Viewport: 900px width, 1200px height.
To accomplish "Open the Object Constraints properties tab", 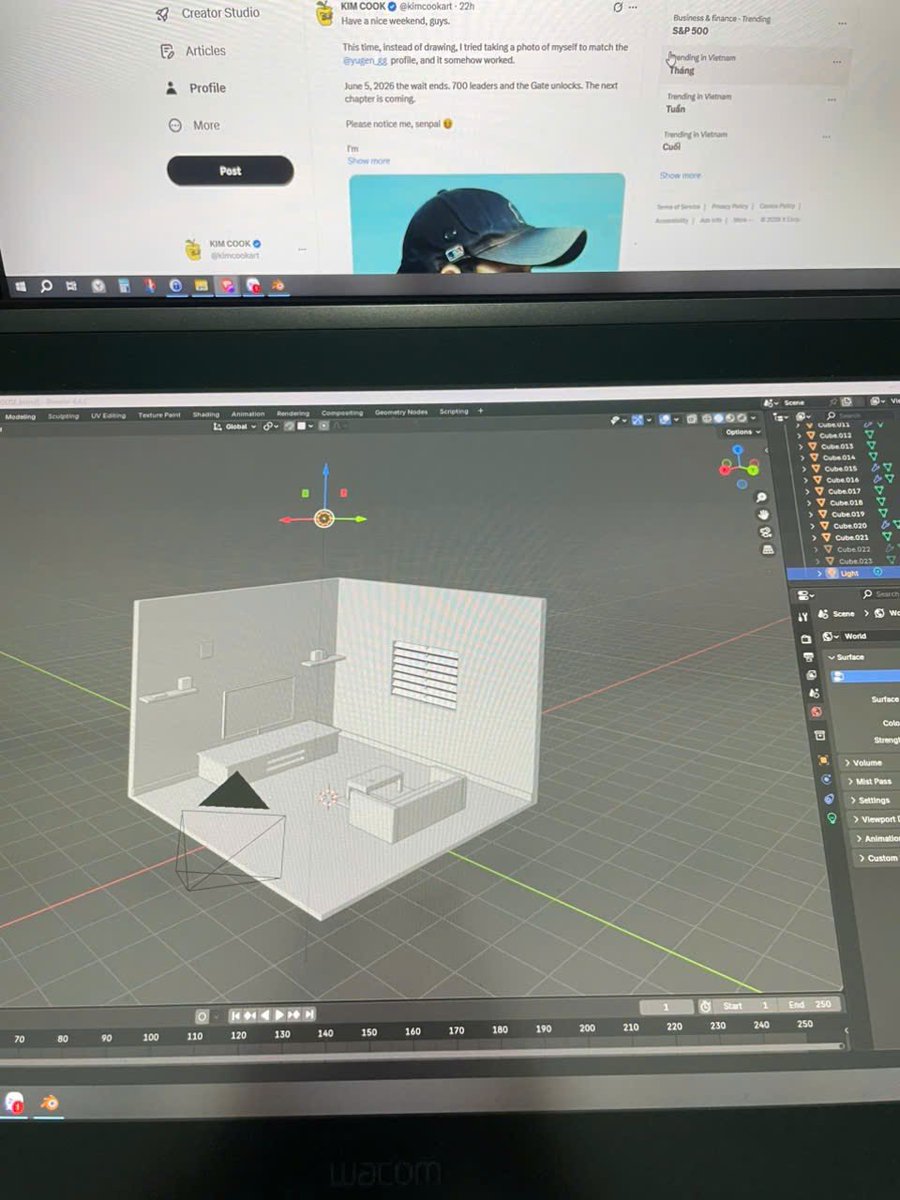I will coord(829,799).
